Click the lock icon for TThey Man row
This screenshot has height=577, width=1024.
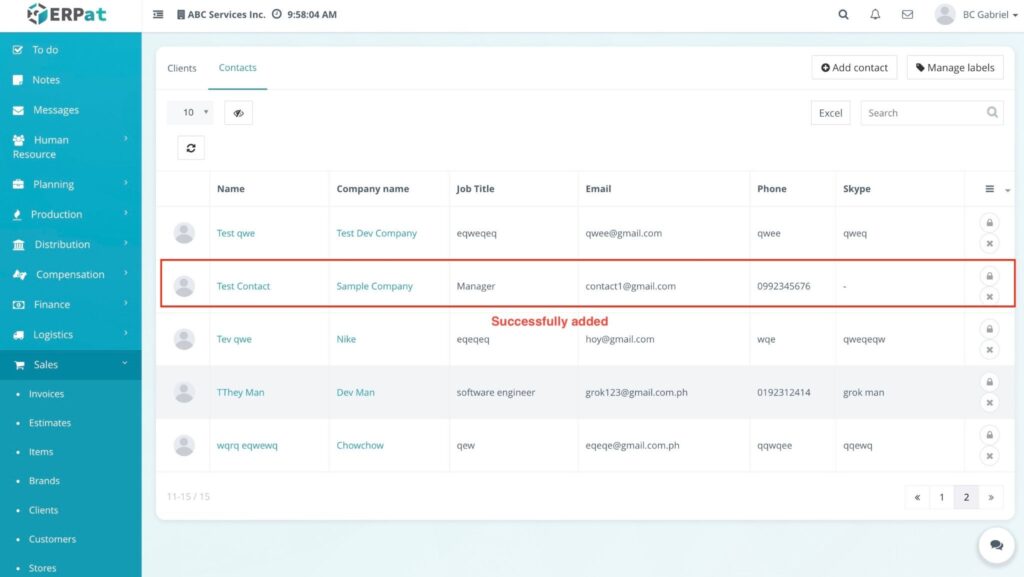989,382
